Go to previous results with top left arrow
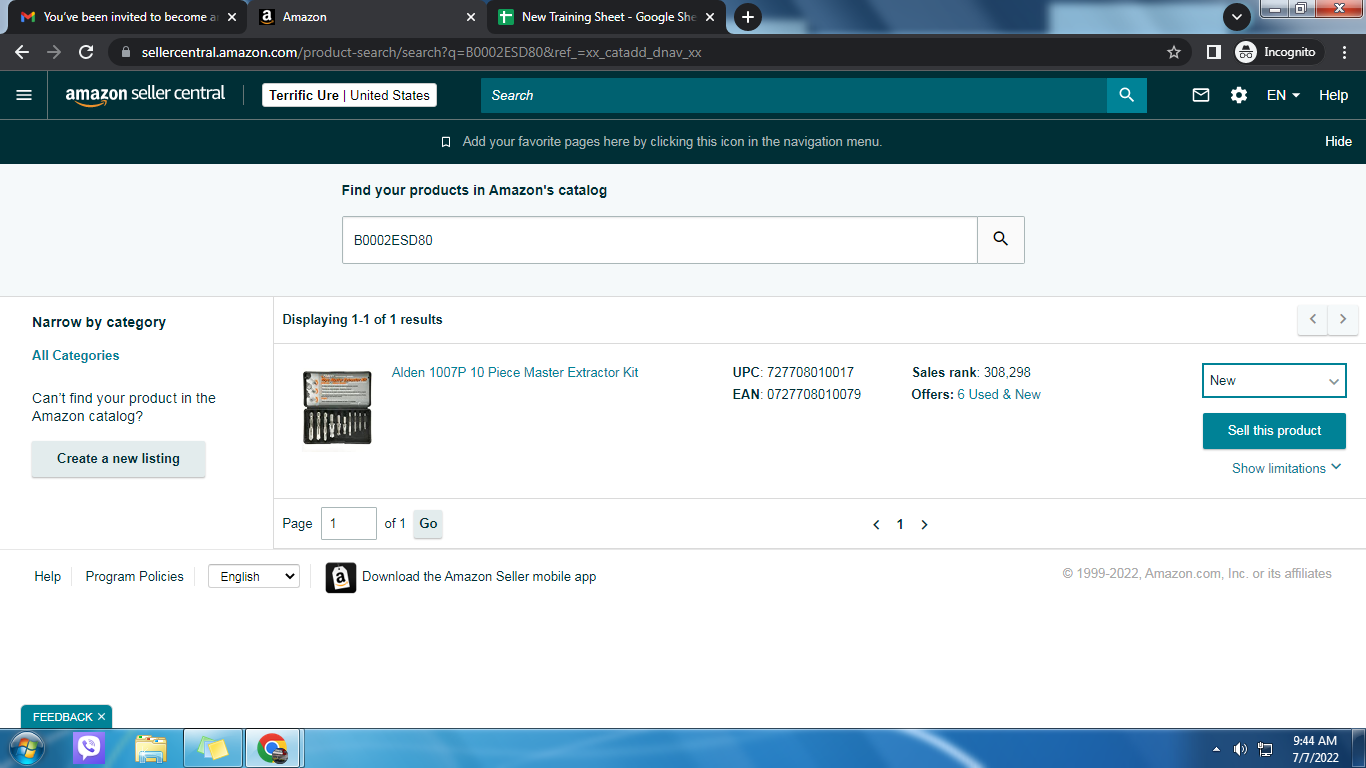The height and width of the screenshot is (768, 1366). pyautogui.click(x=1313, y=320)
